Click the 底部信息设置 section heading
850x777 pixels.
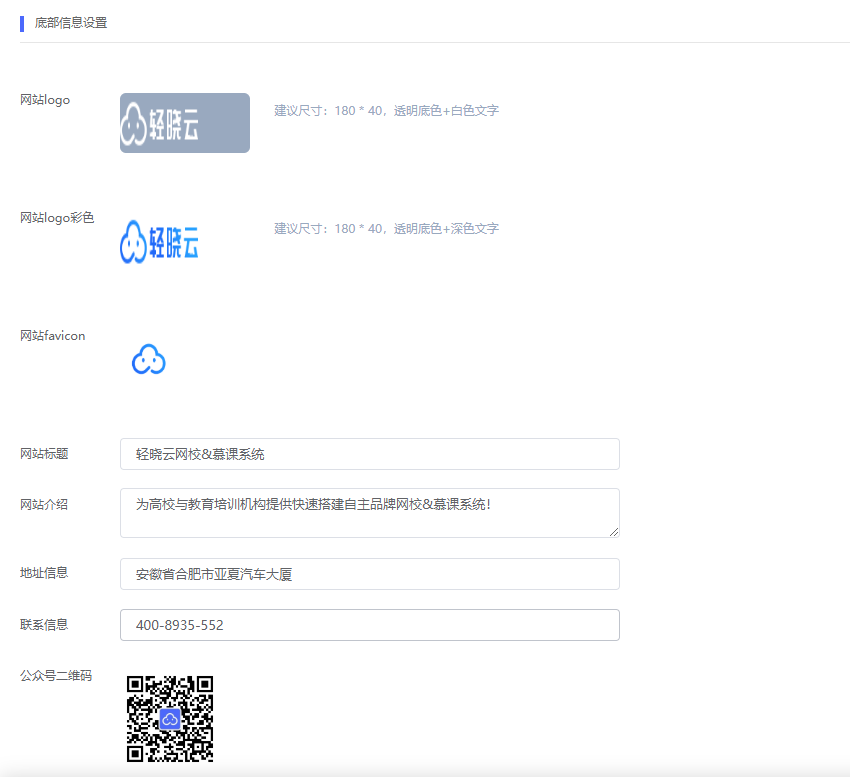[x=71, y=23]
